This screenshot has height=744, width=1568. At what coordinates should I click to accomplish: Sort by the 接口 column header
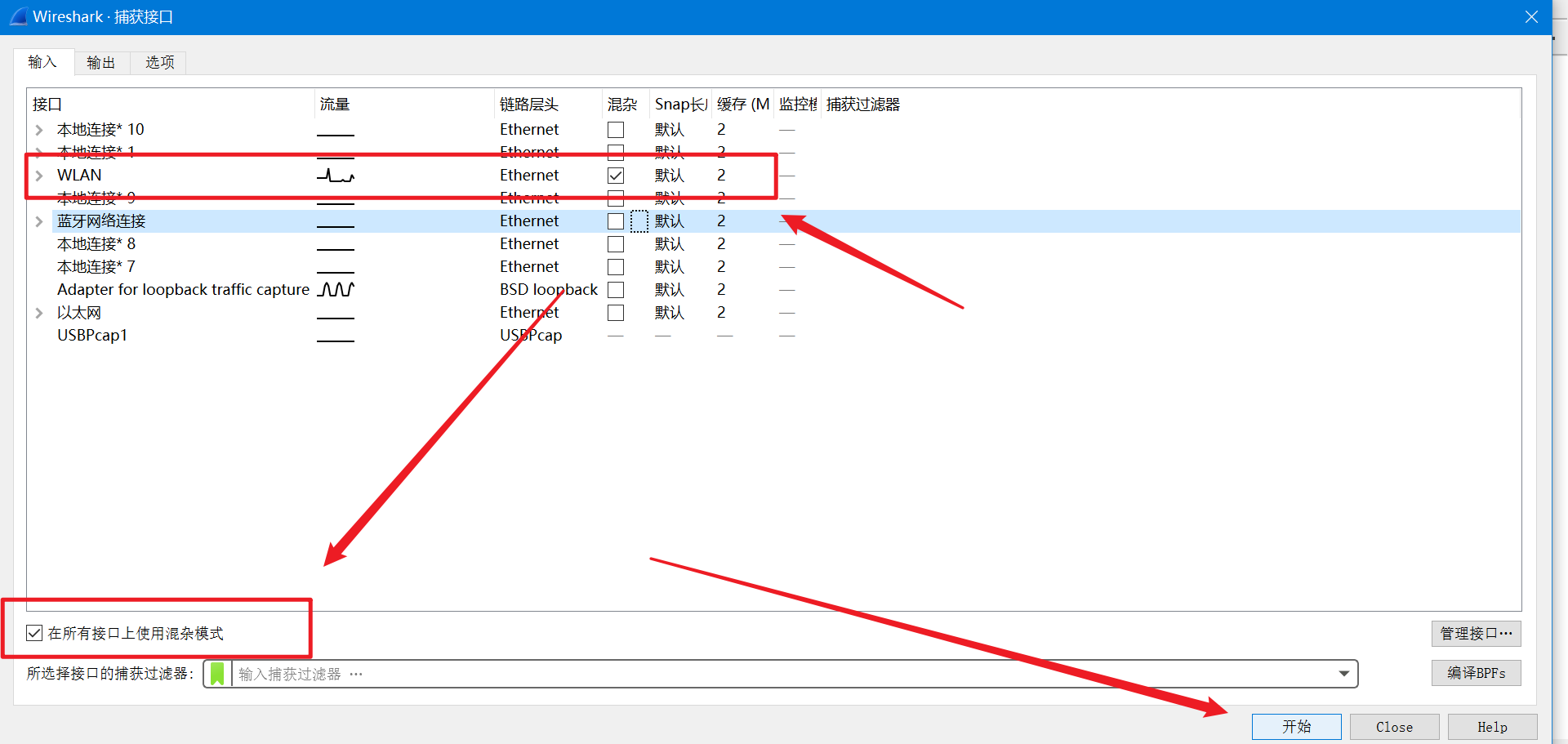pyautogui.click(x=171, y=105)
